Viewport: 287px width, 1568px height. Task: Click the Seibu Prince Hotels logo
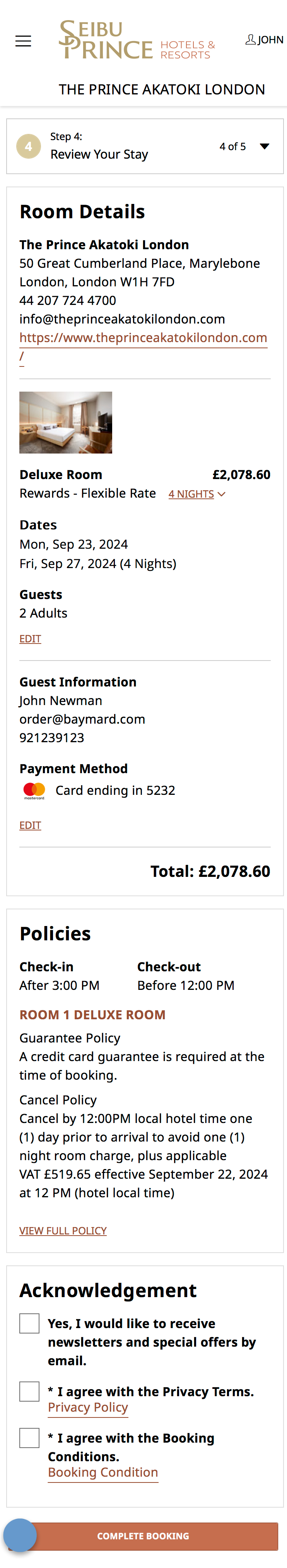coord(137,40)
